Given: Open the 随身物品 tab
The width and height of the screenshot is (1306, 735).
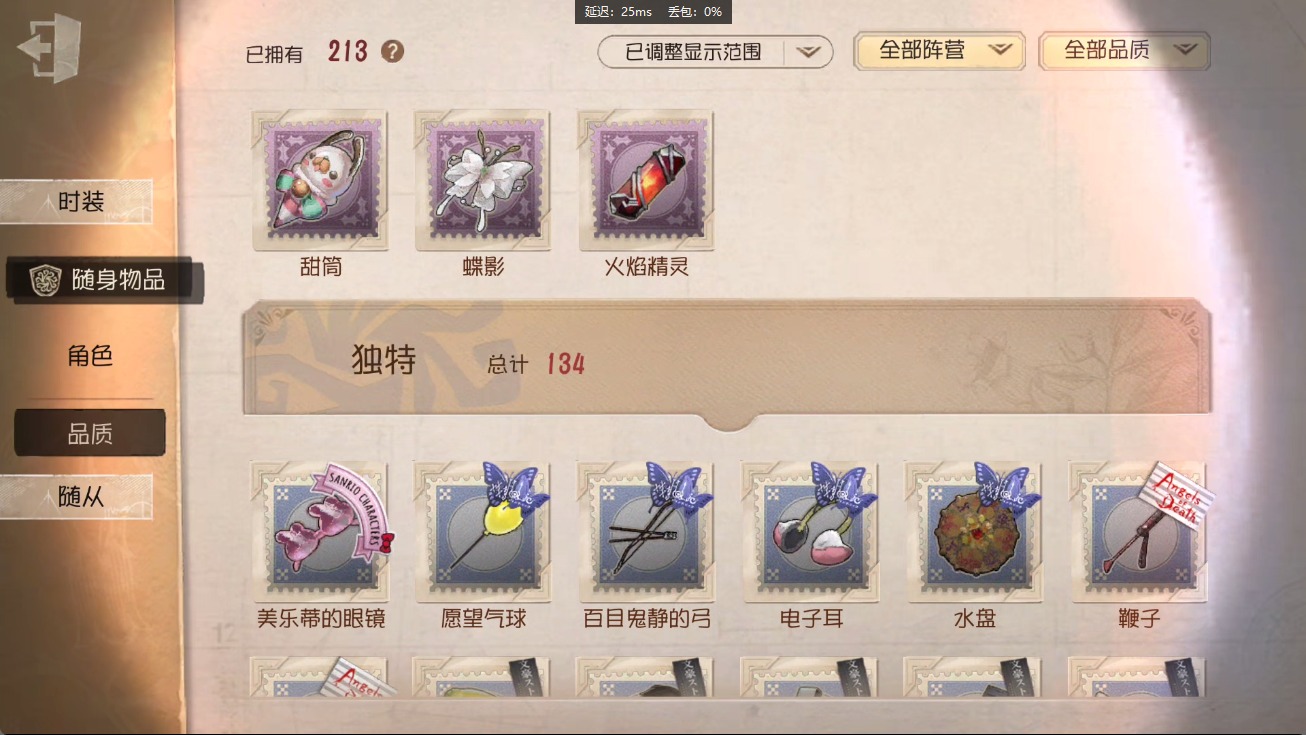Looking at the screenshot, I should [x=104, y=280].
